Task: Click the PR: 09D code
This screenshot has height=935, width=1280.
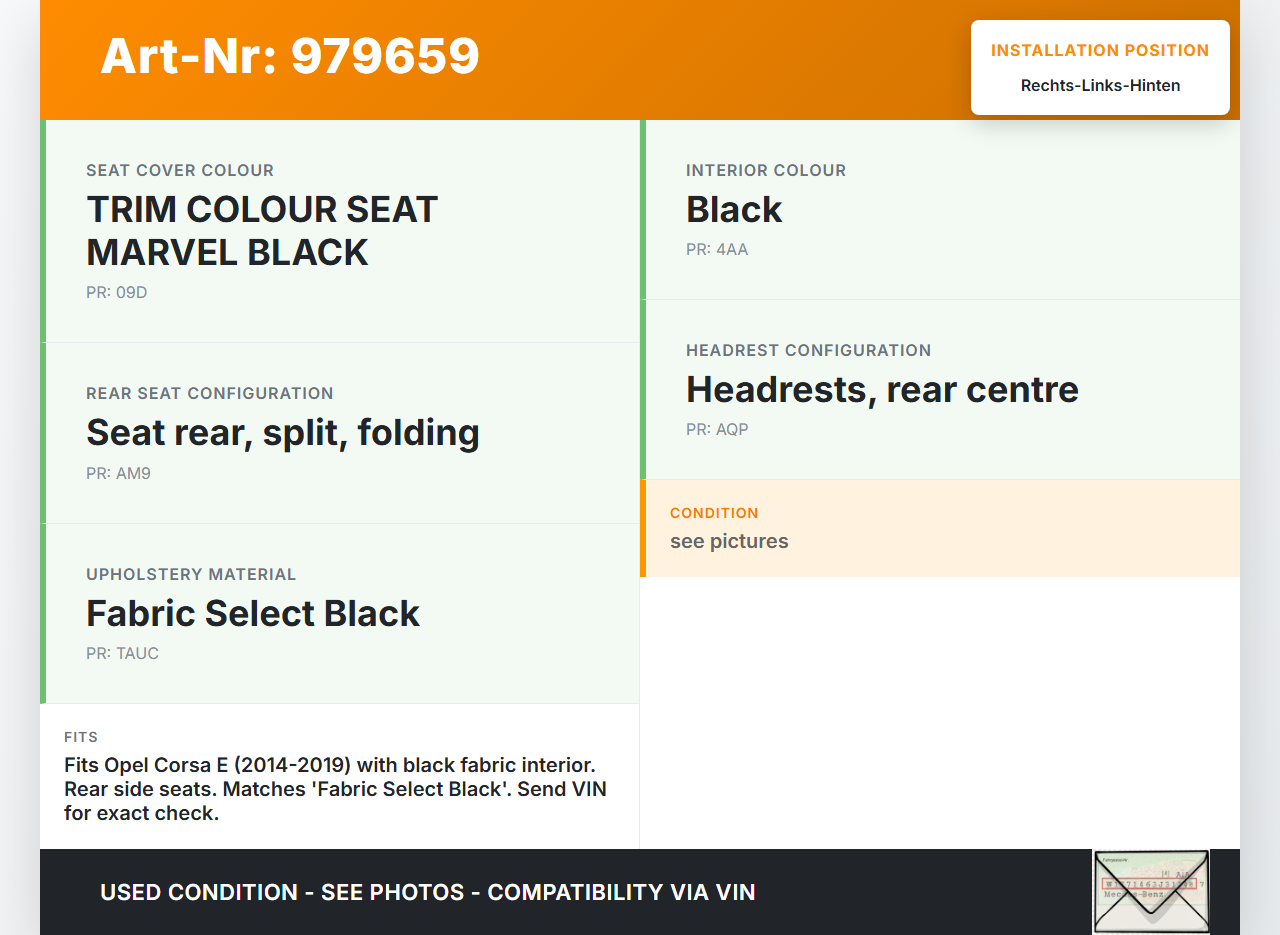Action: click(x=117, y=293)
